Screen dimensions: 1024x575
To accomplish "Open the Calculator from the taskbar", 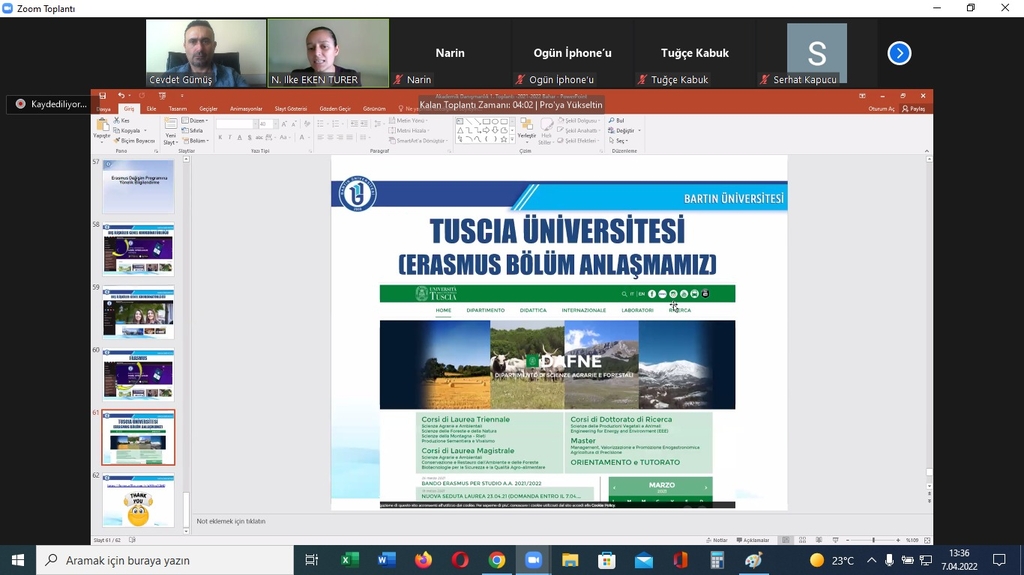I will pyautogui.click(x=717, y=560).
